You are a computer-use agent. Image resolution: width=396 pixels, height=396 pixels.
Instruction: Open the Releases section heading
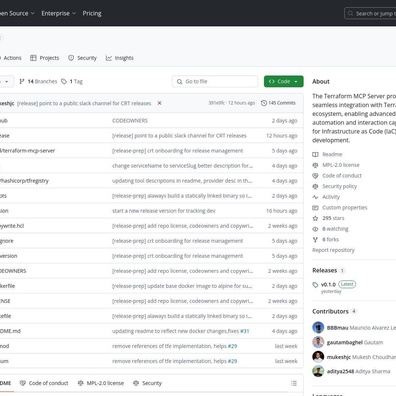click(x=325, y=270)
